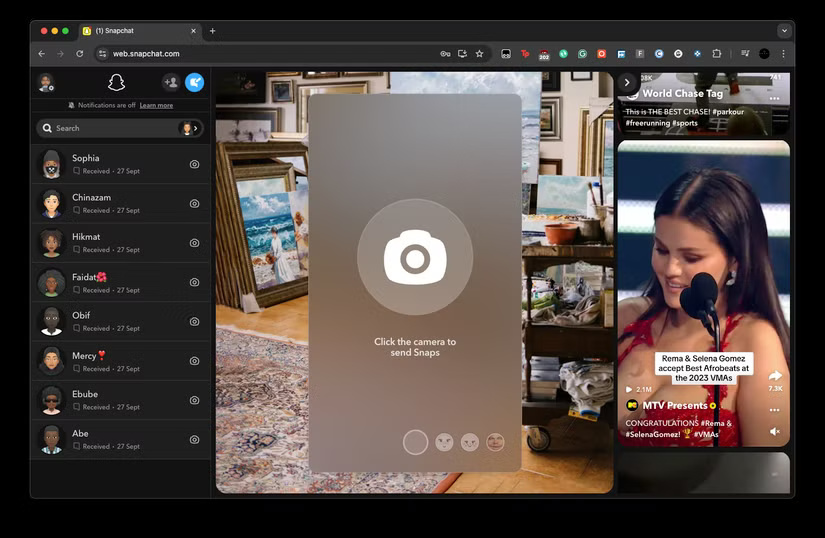Click the install app icon in address bar
The height and width of the screenshot is (538, 825).
[462, 54]
